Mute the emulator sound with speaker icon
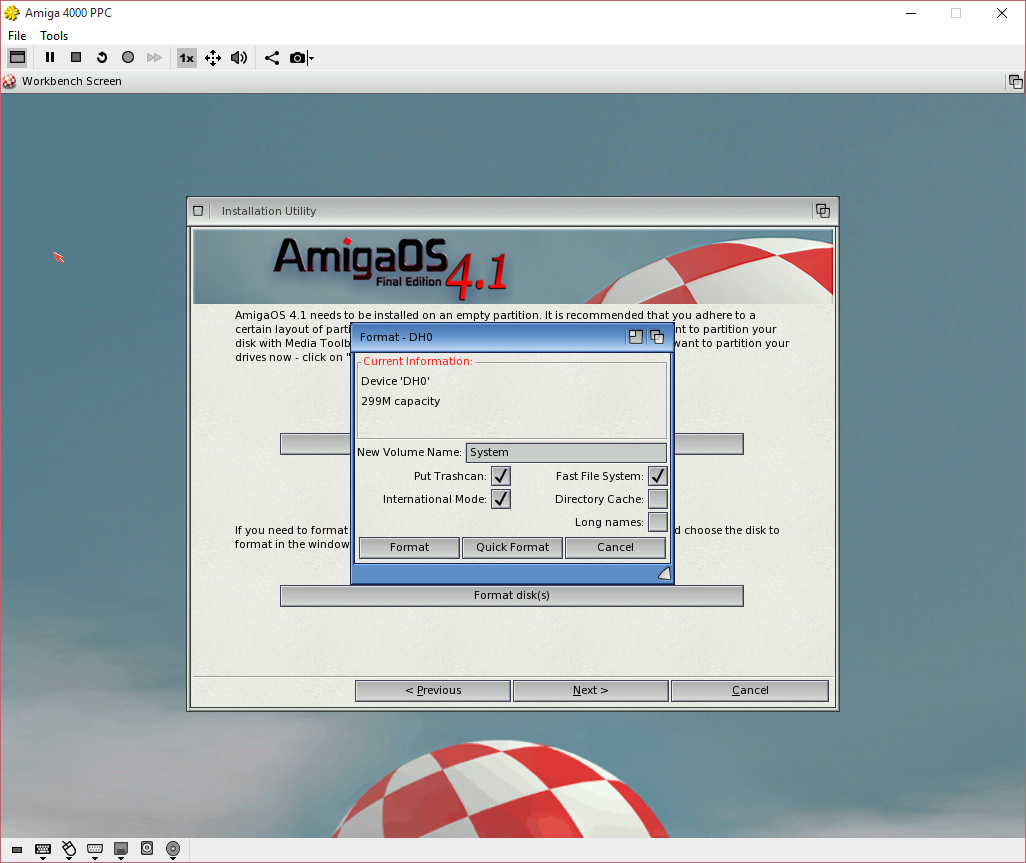1026x863 pixels. (x=239, y=58)
